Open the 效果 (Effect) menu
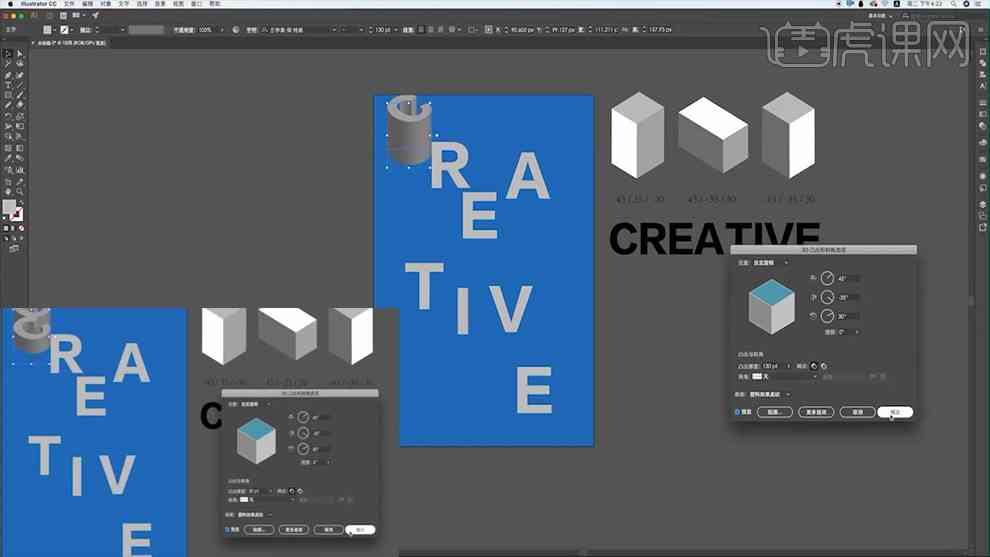 click(x=160, y=4)
